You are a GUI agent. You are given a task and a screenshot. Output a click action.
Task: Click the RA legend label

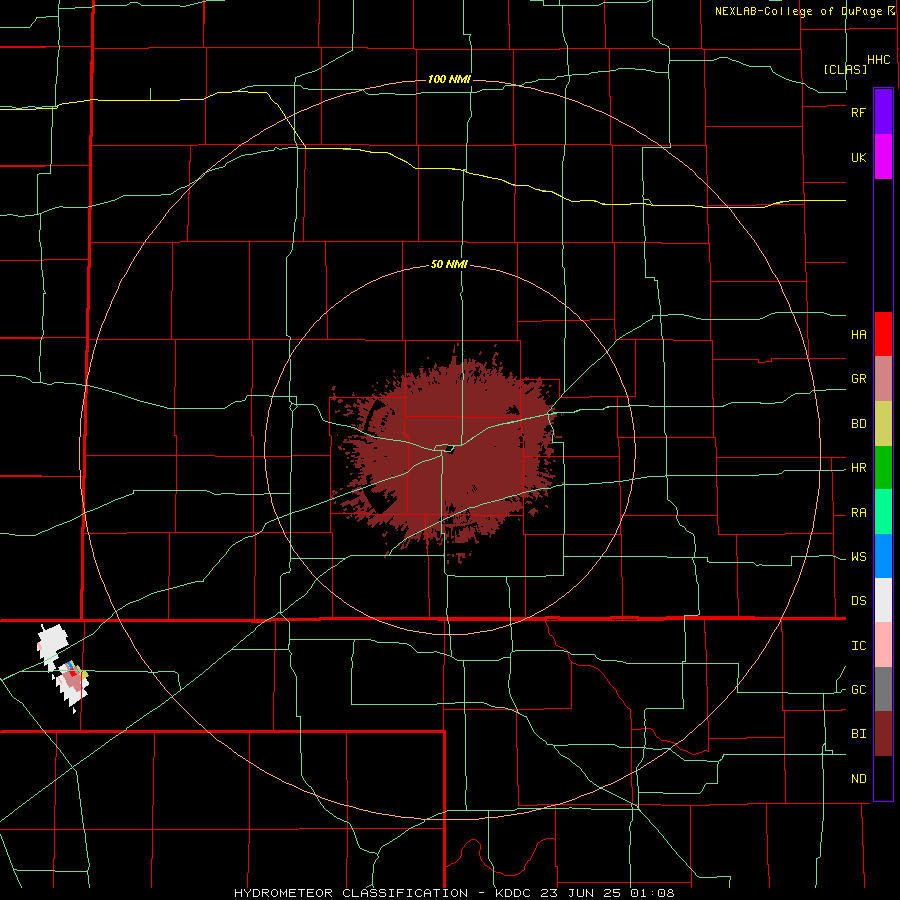click(859, 513)
